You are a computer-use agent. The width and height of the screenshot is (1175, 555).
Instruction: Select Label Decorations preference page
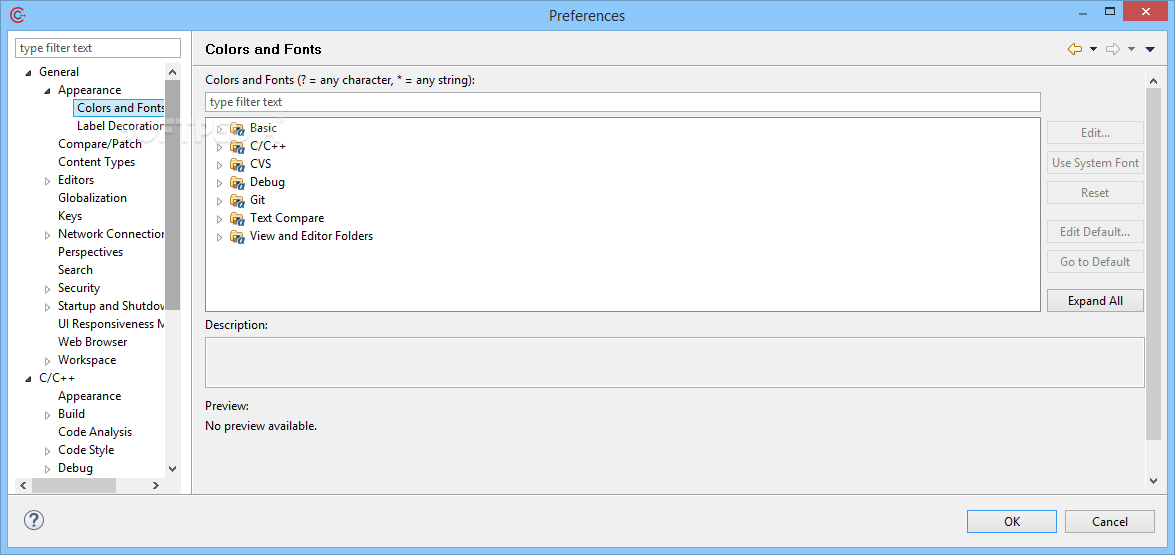(x=120, y=126)
